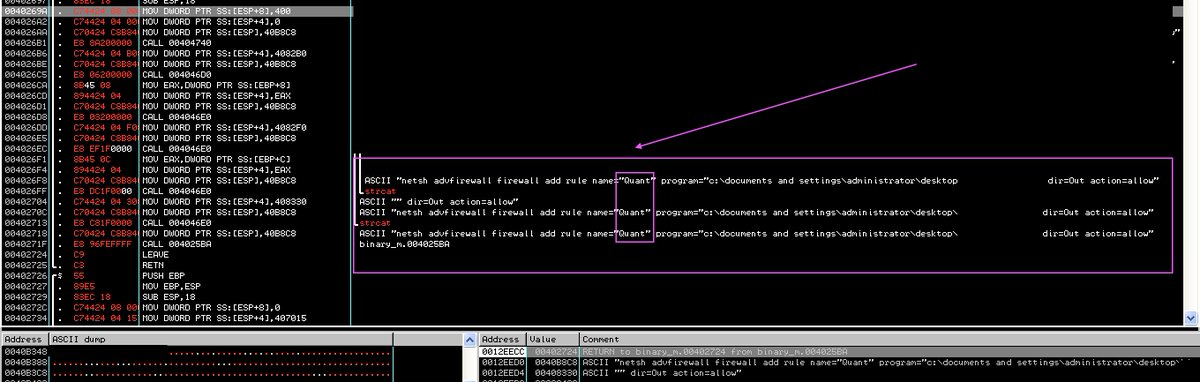Select the row with operand 407015
Screen dimensions: 1200x382
[x=176, y=318]
